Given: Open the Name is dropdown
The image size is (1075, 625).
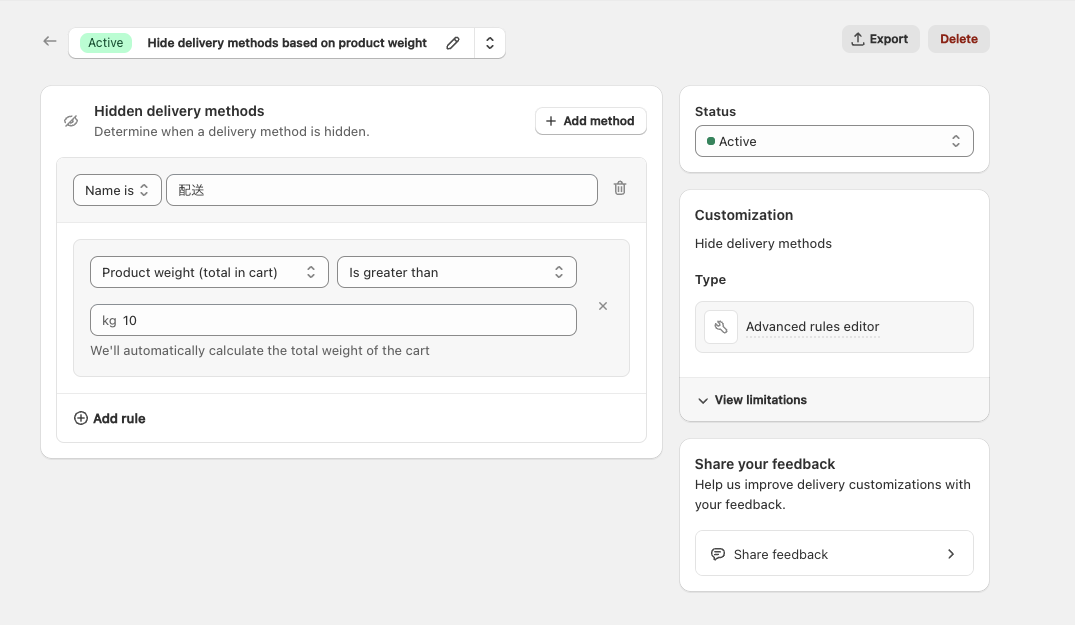Looking at the screenshot, I should [x=117, y=190].
